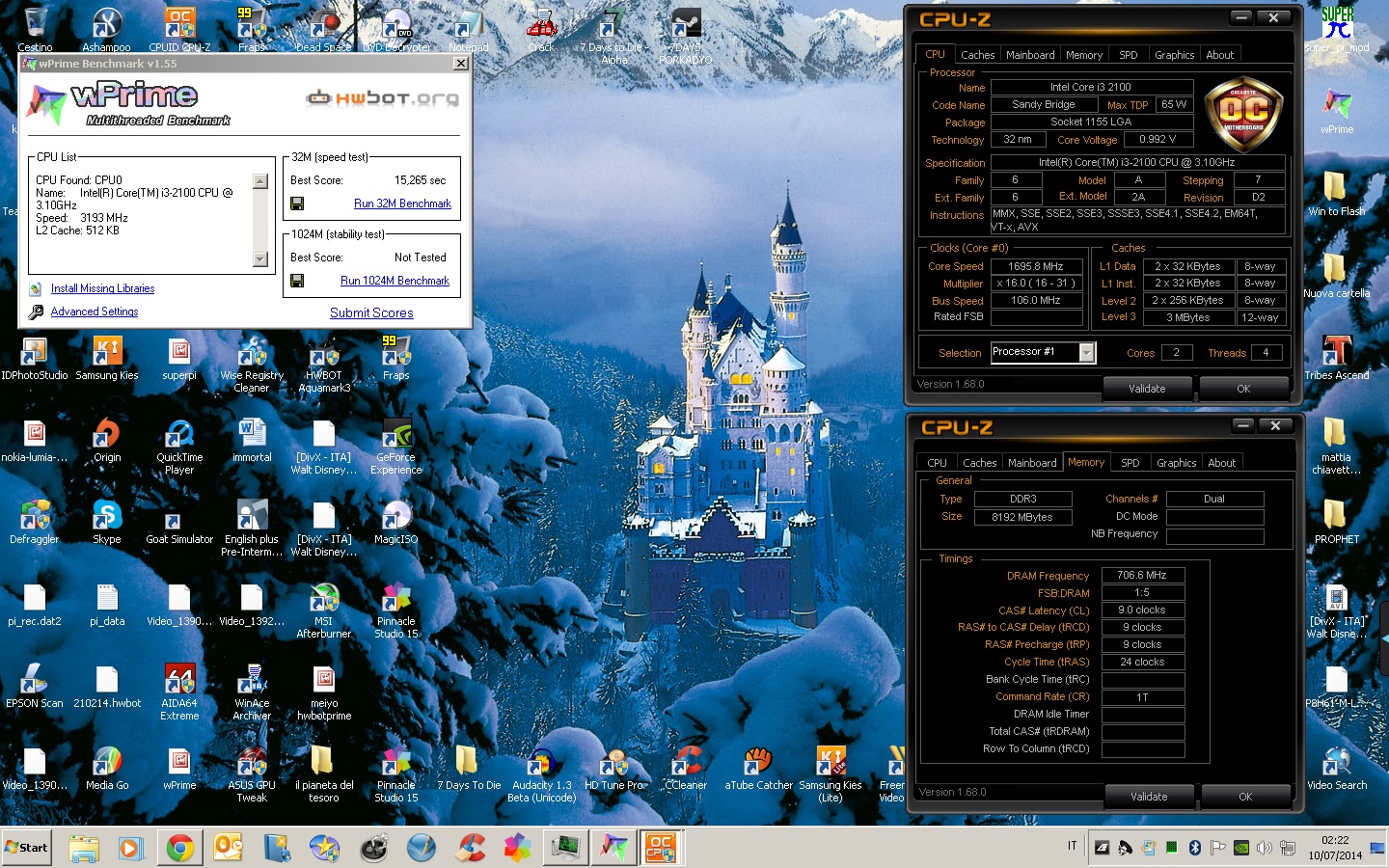This screenshot has height=868, width=1389.
Task: Click OK in upper CPU-Z window
Action: 1243,389
